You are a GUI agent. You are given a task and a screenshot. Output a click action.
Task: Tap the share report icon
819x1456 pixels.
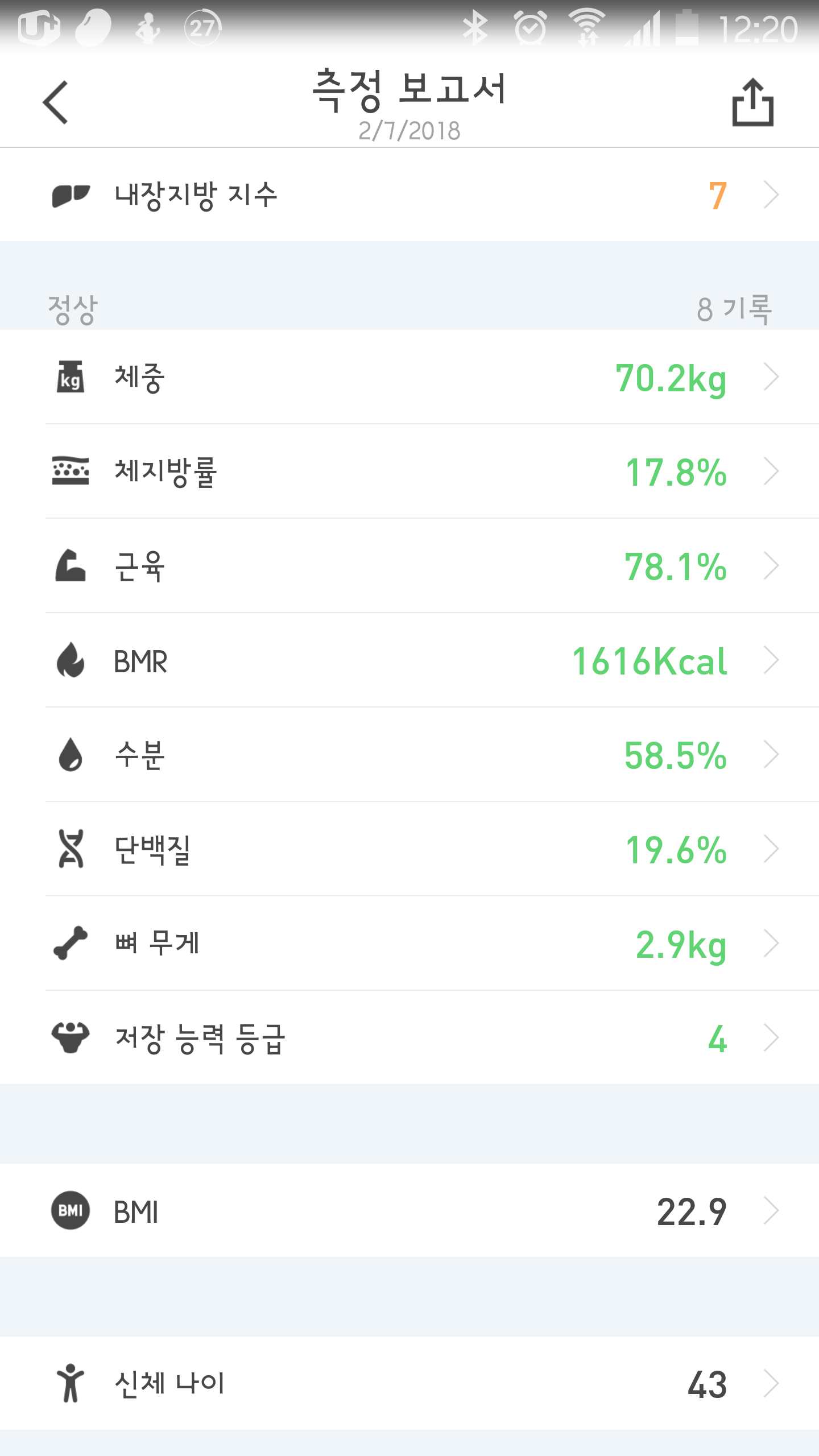pos(752,103)
